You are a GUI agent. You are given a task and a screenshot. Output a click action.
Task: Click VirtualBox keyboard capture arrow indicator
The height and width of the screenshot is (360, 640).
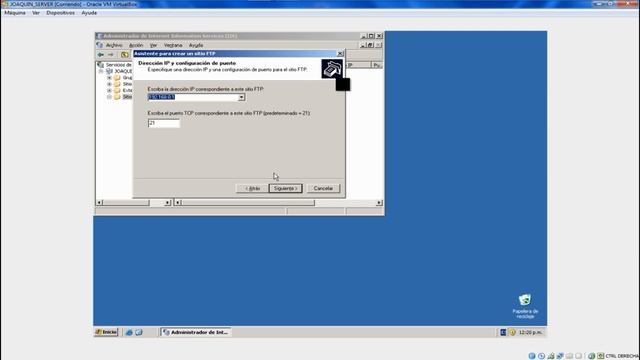point(601,356)
